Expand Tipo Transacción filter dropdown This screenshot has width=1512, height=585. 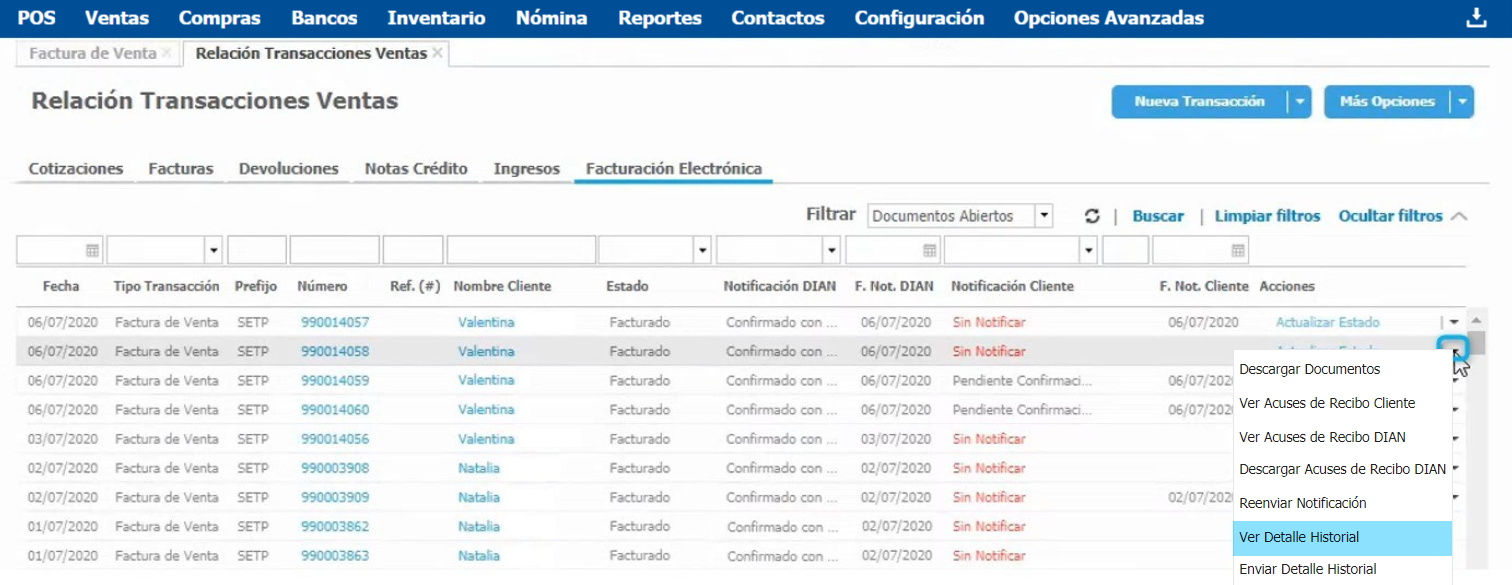coord(213,250)
